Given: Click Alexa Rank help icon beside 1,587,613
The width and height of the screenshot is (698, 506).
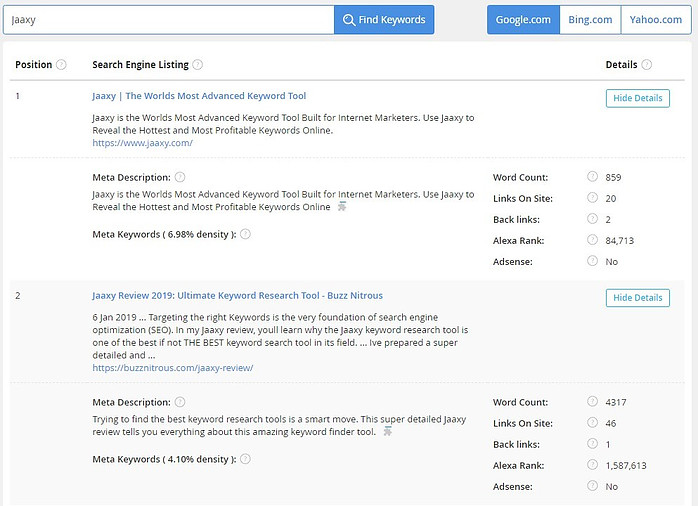Looking at the screenshot, I should (x=592, y=465).
